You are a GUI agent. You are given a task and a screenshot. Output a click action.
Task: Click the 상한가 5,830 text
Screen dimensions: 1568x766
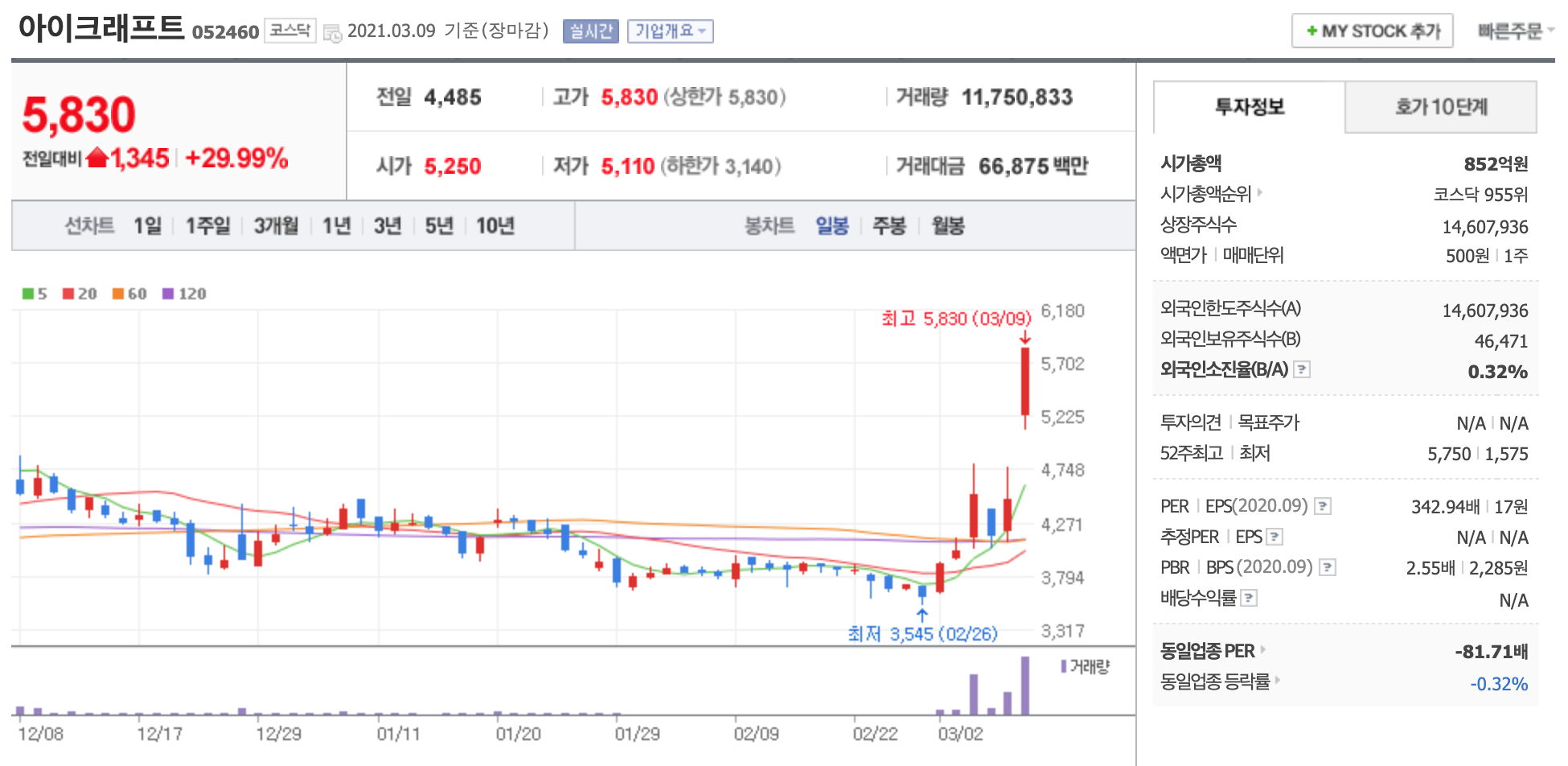point(724,97)
